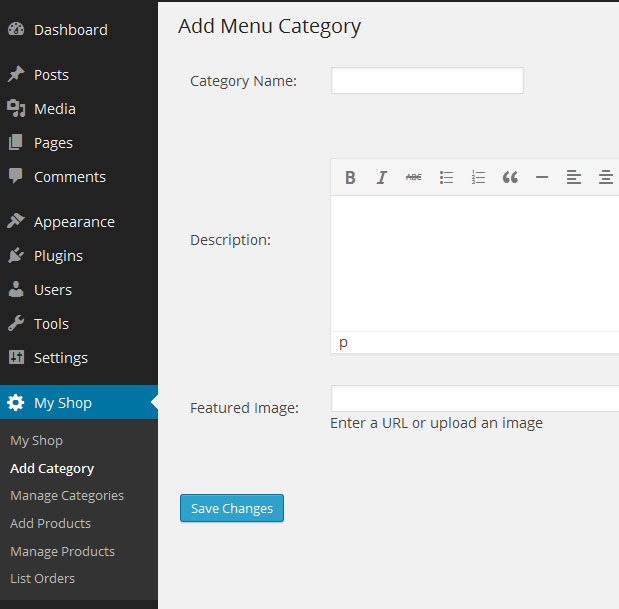Click the Comments speech bubble icon

pos(16,176)
